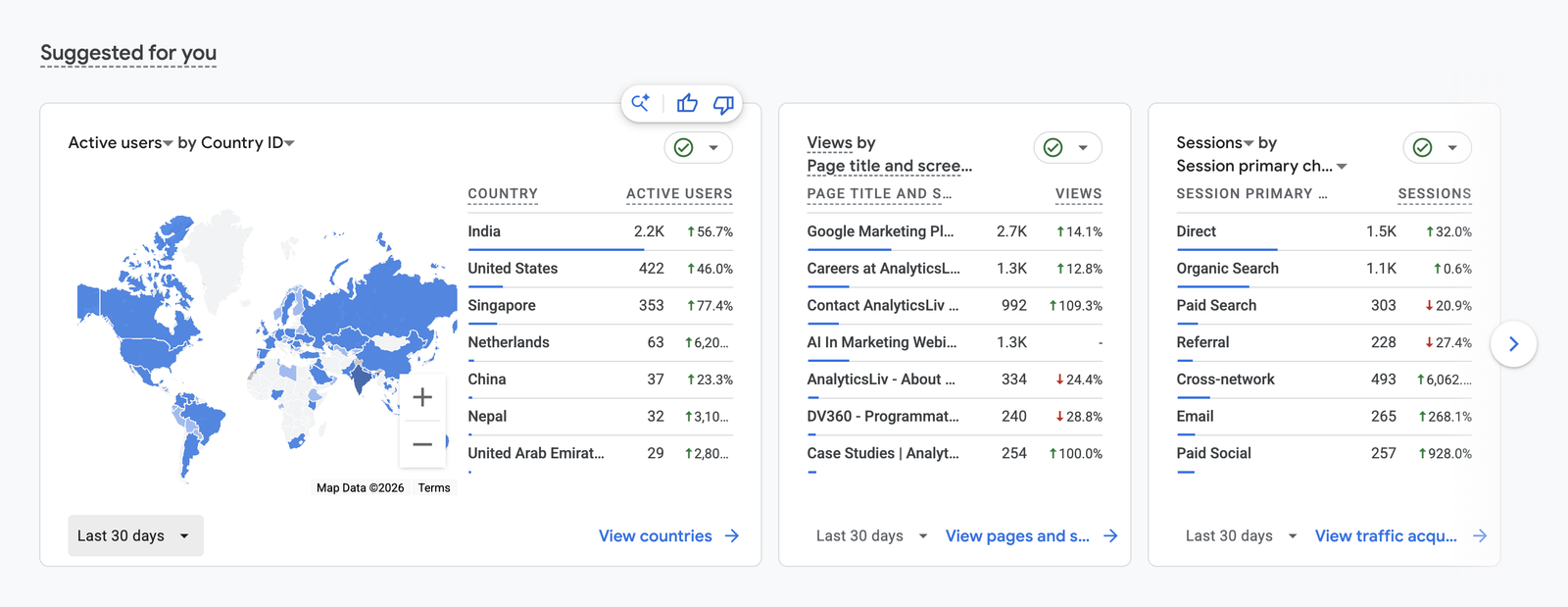Screen dimensions: 1568x607
Task: Click the SESSION PRIMARY column header
Action: point(1251,194)
